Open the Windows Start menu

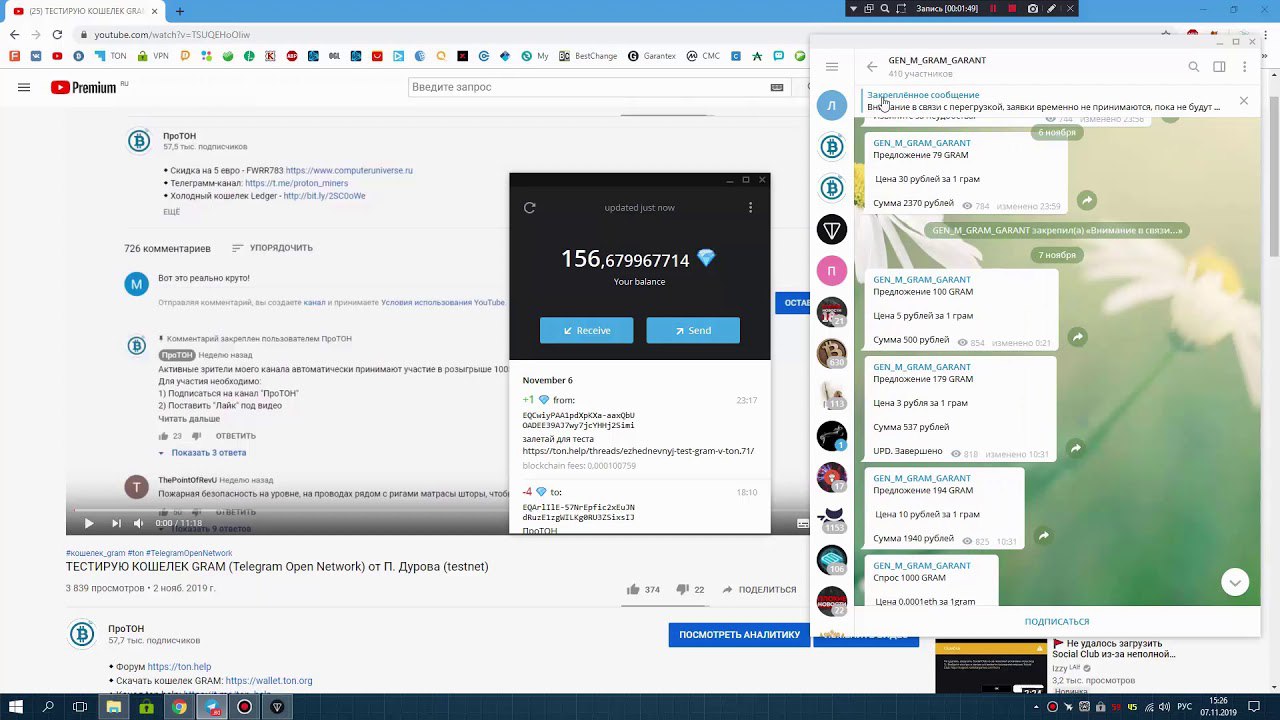16,707
